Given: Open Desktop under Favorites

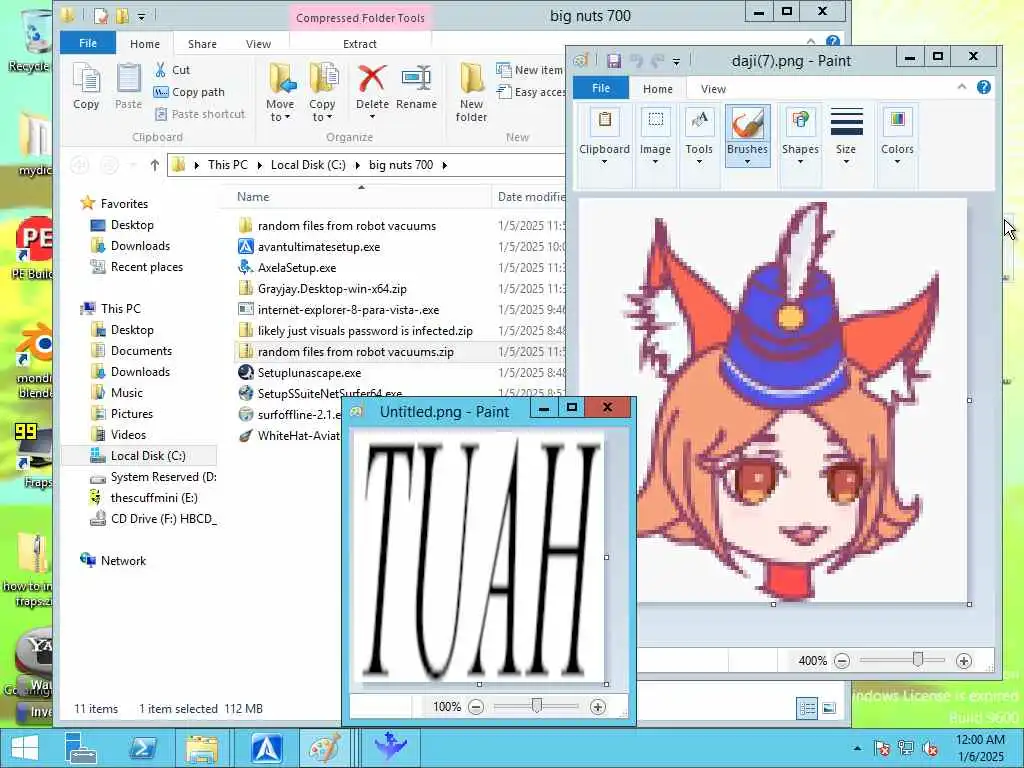Looking at the screenshot, I should tap(132, 225).
